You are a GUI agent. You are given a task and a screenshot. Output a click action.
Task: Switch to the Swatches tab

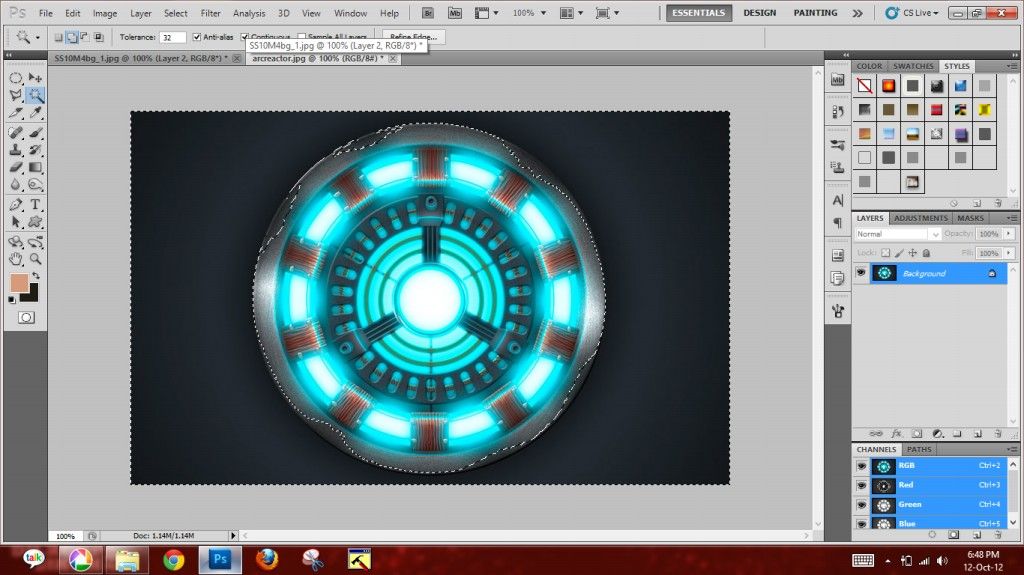click(913, 66)
